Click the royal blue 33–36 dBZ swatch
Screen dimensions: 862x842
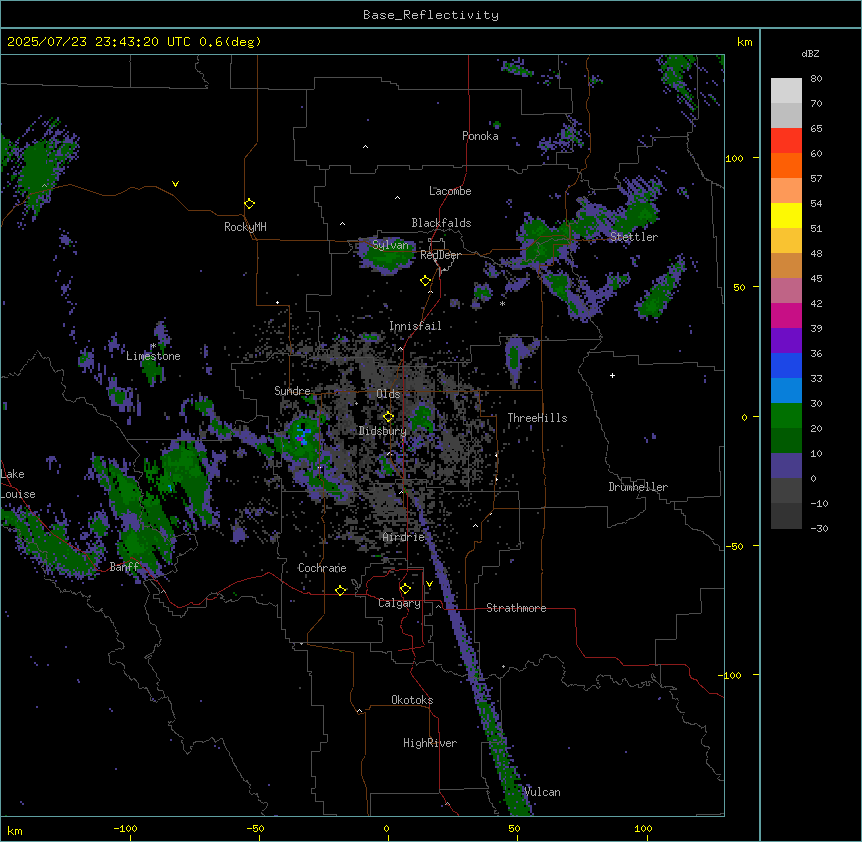[786, 365]
